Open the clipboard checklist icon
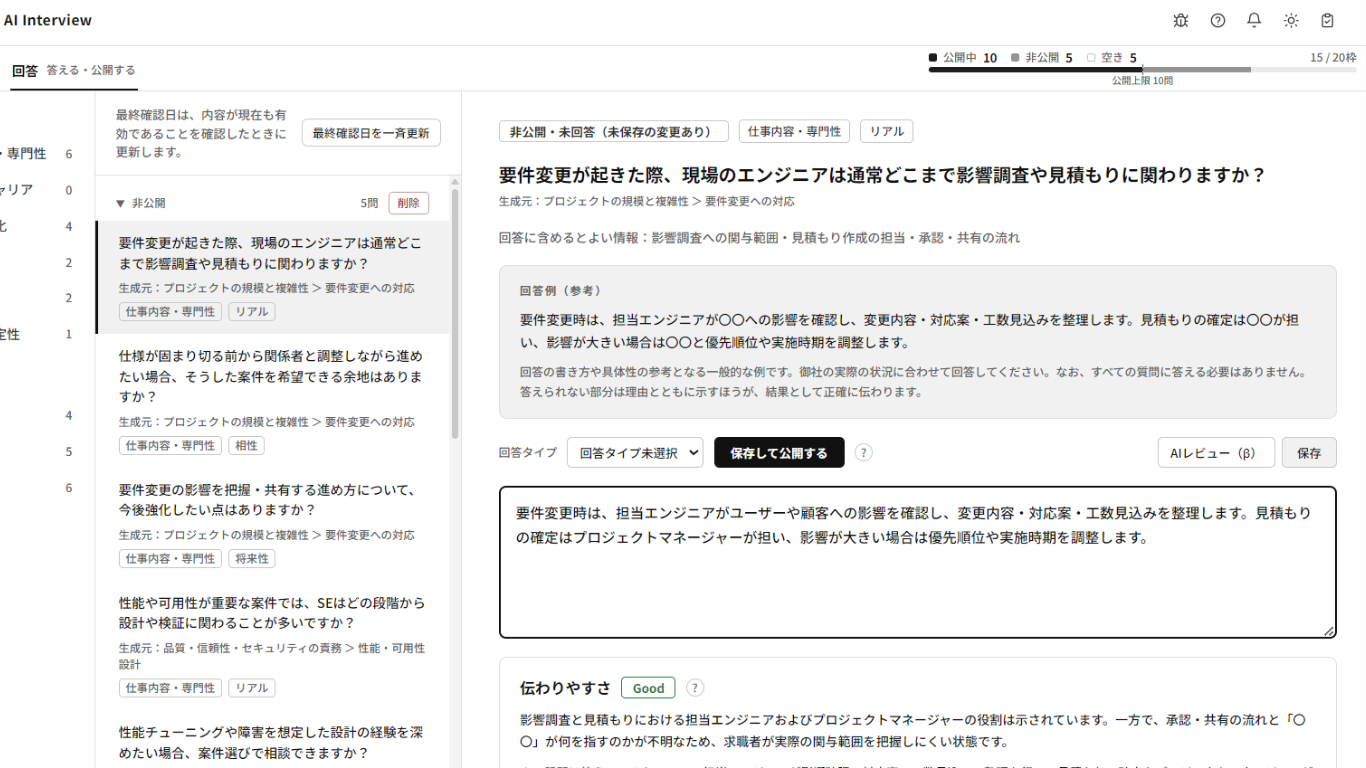This screenshot has width=1366, height=768. (x=1327, y=20)
